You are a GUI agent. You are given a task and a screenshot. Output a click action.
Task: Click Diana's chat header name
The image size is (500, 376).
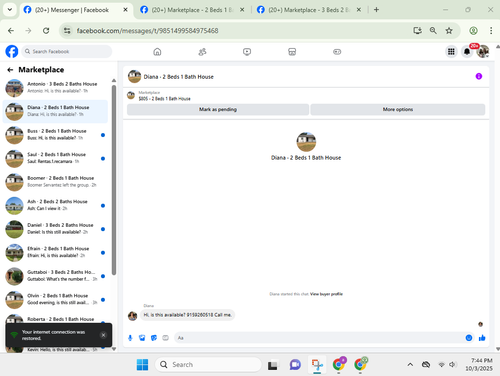click(x=179, y=77)
